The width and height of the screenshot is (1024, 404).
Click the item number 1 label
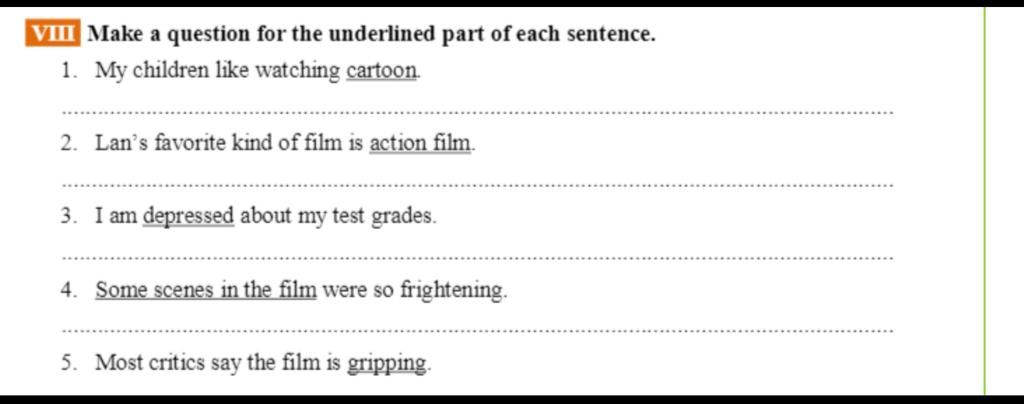(67, 70)
